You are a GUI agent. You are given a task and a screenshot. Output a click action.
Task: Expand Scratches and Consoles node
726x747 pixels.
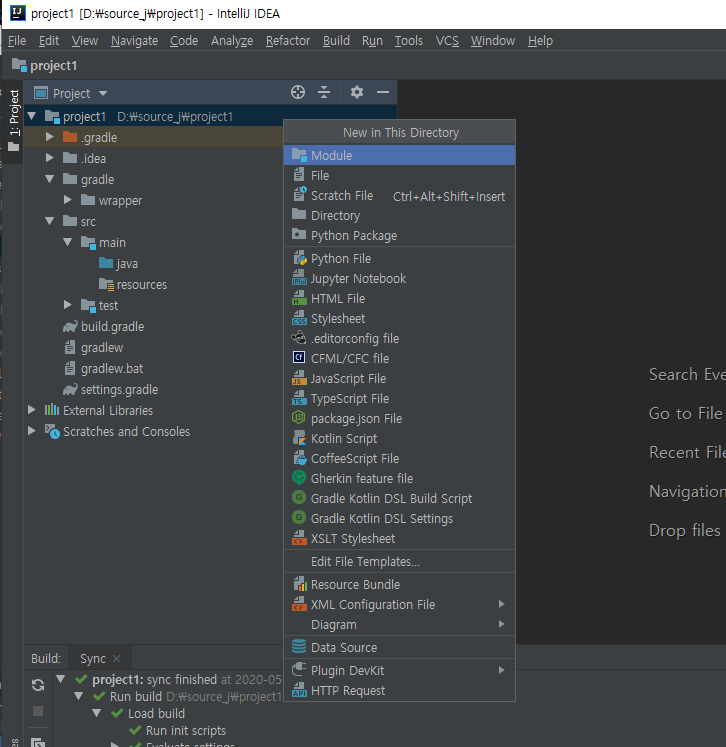pos(32,431)
